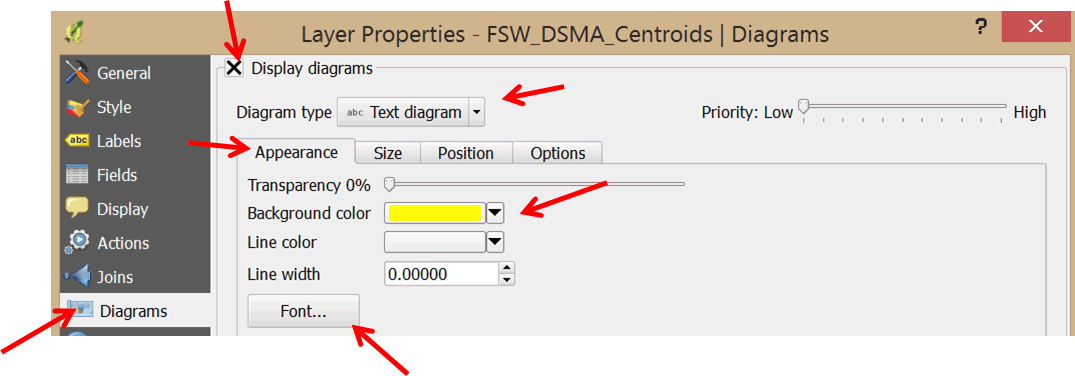Open the Options tab
Screen dimensions: 1075x376
click(558, 153)
